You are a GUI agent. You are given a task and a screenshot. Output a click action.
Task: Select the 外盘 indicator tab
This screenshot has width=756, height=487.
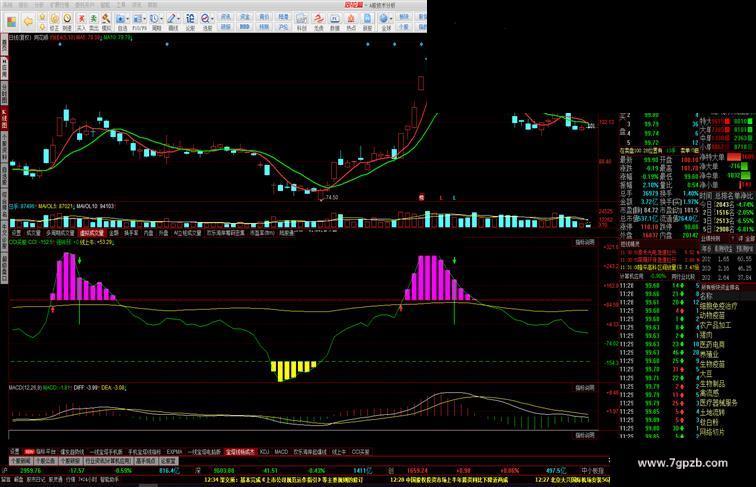coord(163,233)
